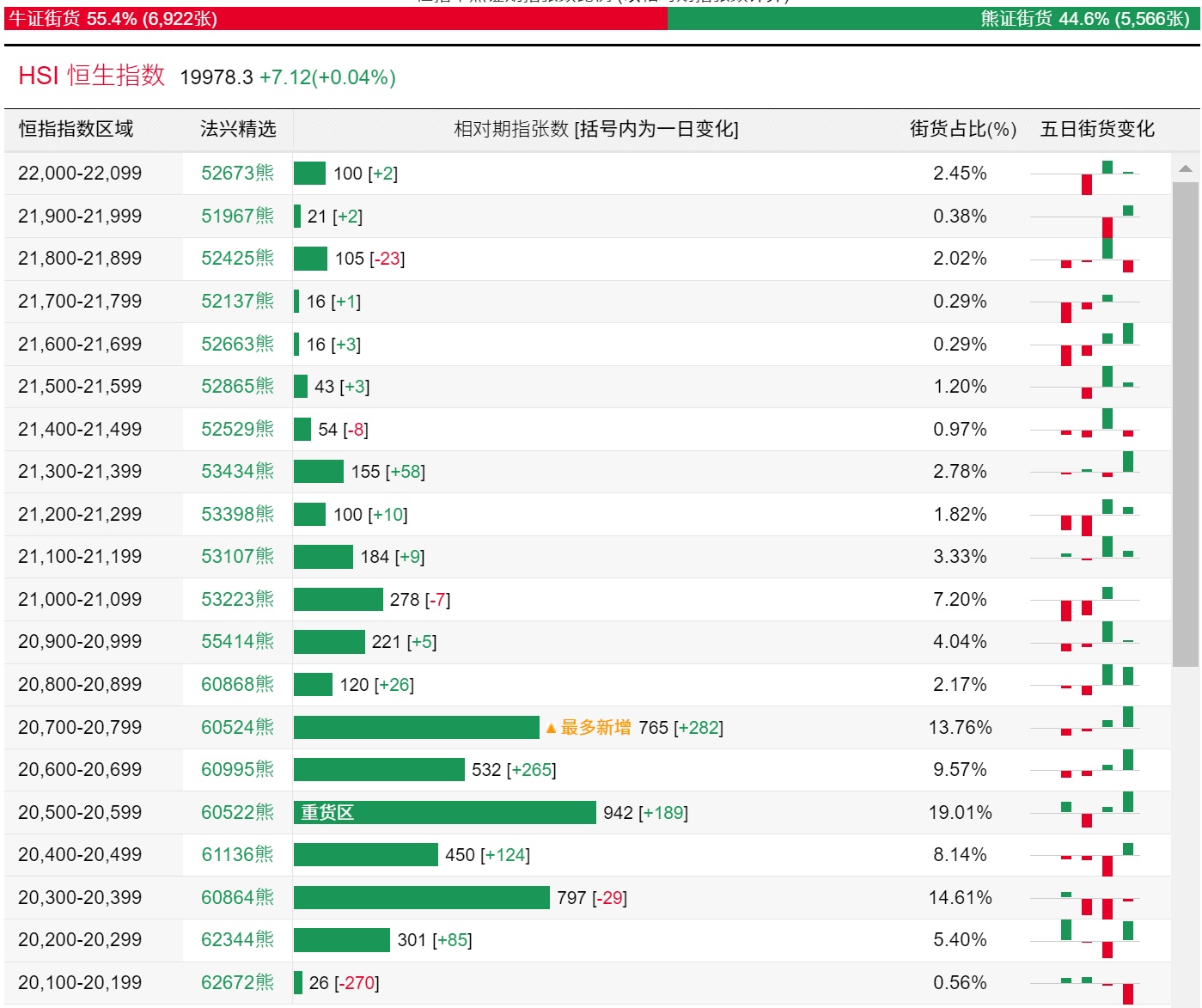Select the 恒指指数区域 column header
This screenshot has height=1008, width=1202.
[x=76, y=129]
